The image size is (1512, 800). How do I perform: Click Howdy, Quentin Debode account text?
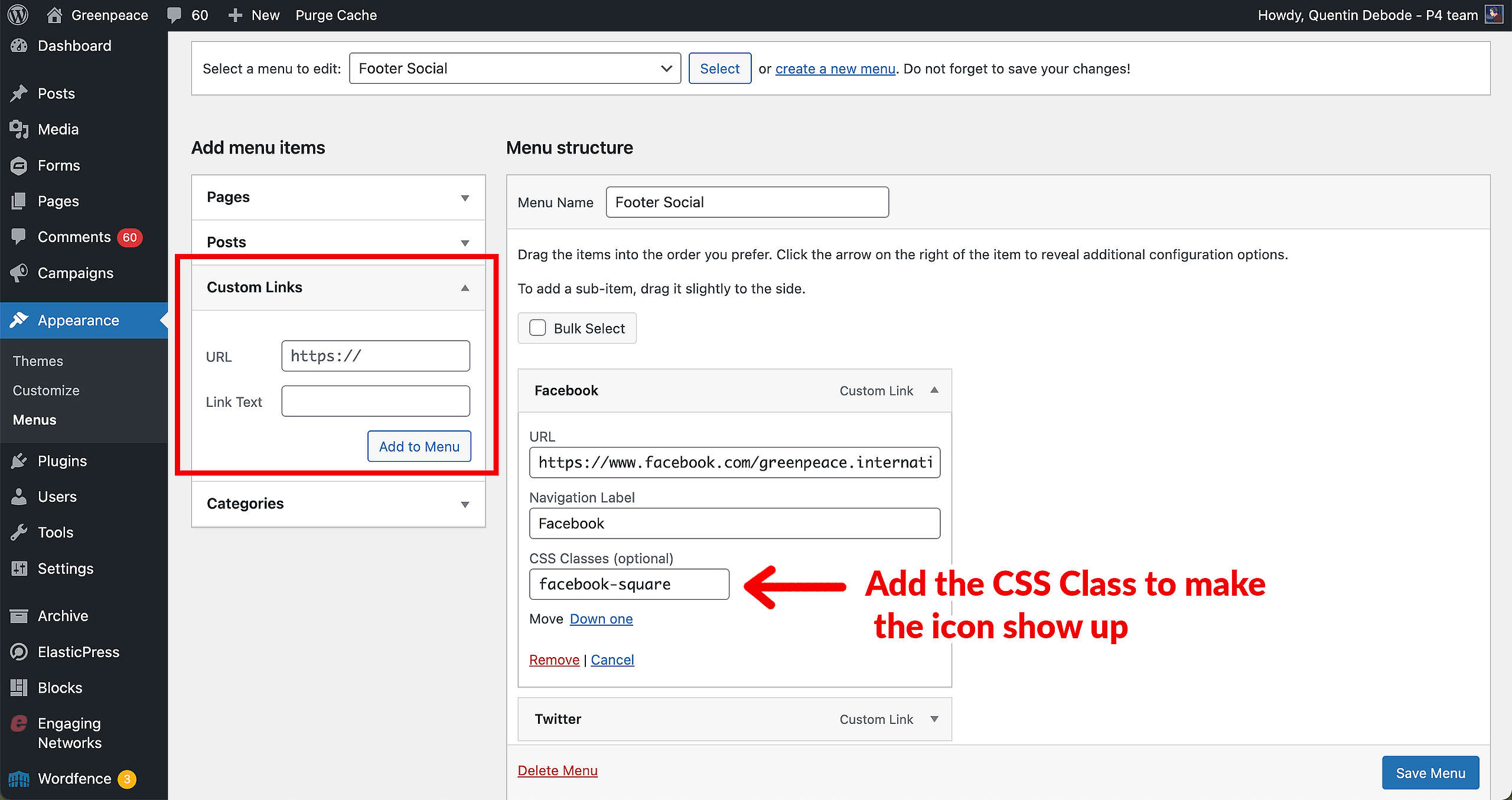1368,15
